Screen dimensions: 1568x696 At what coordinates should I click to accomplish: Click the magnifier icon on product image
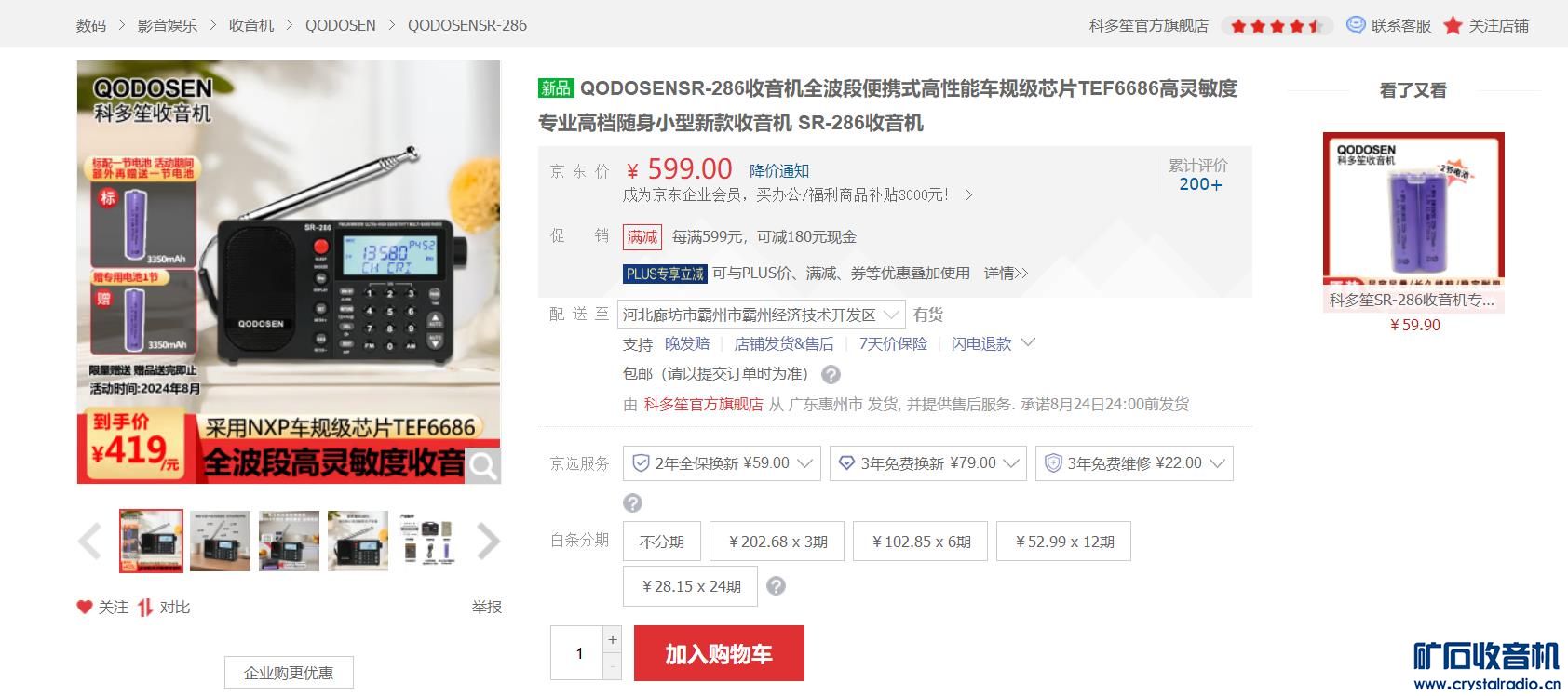(x=483, y=466)
